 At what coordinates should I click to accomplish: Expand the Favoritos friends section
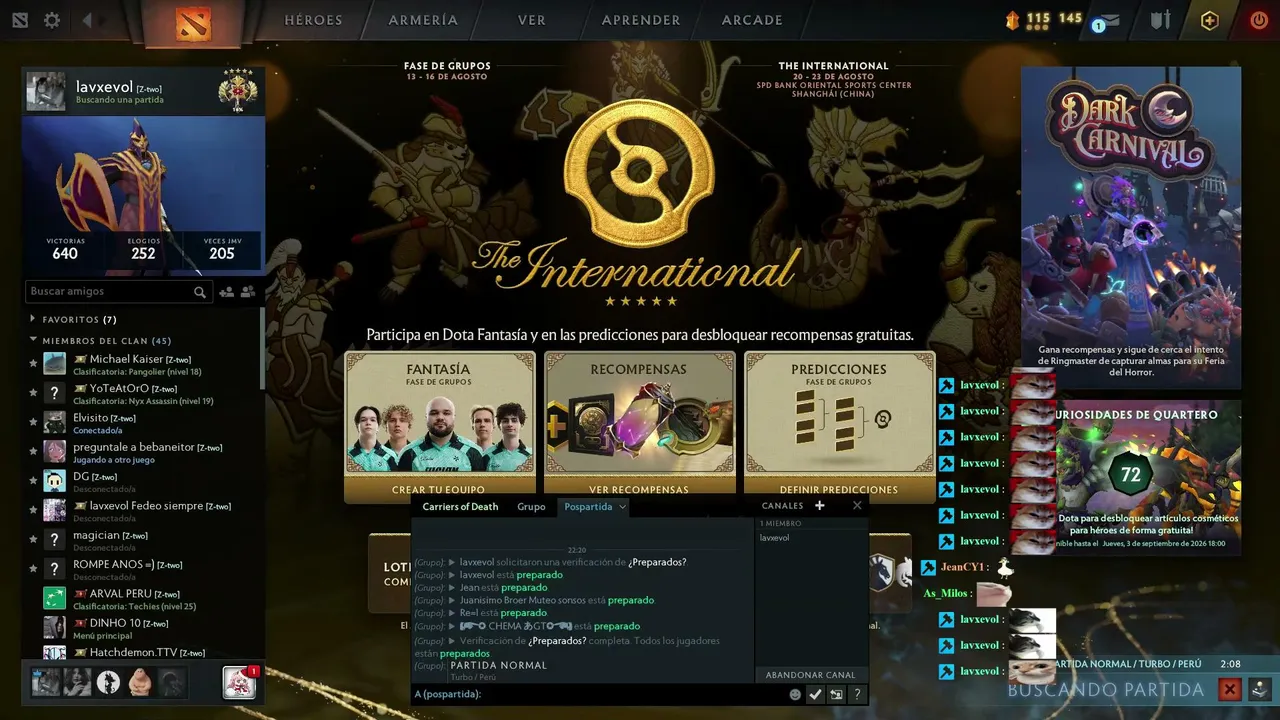tap(34, 320)
